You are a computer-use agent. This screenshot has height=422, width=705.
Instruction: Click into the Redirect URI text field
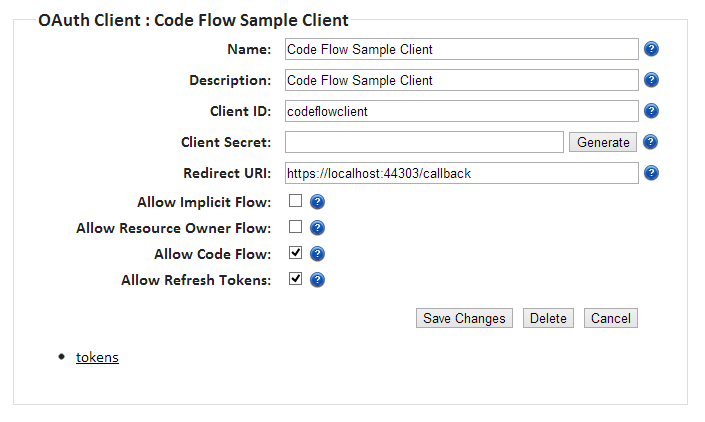(461, 173)
